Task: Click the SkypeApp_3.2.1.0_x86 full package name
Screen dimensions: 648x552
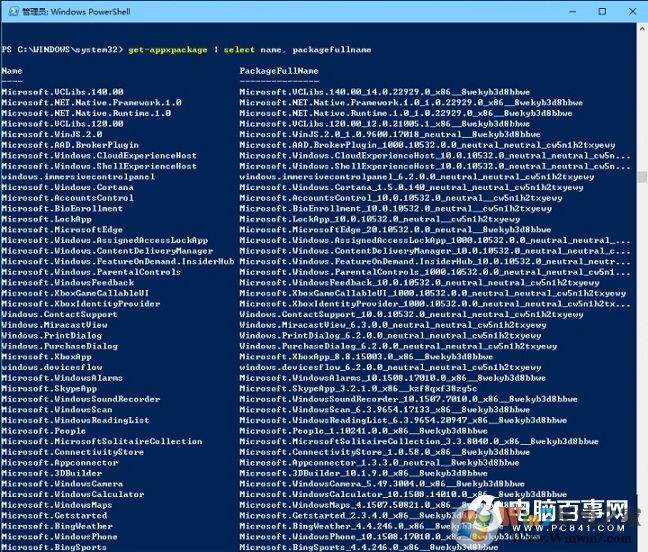Action: 358,388
